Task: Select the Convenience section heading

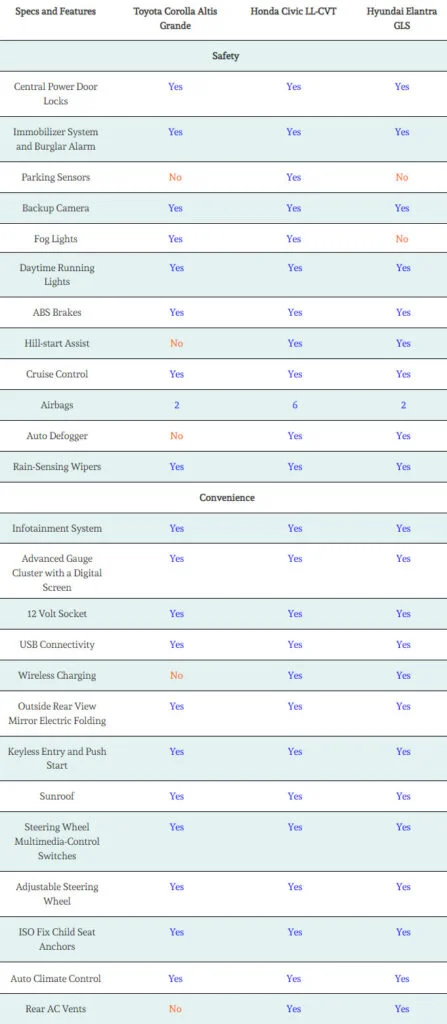Action: 227,498
